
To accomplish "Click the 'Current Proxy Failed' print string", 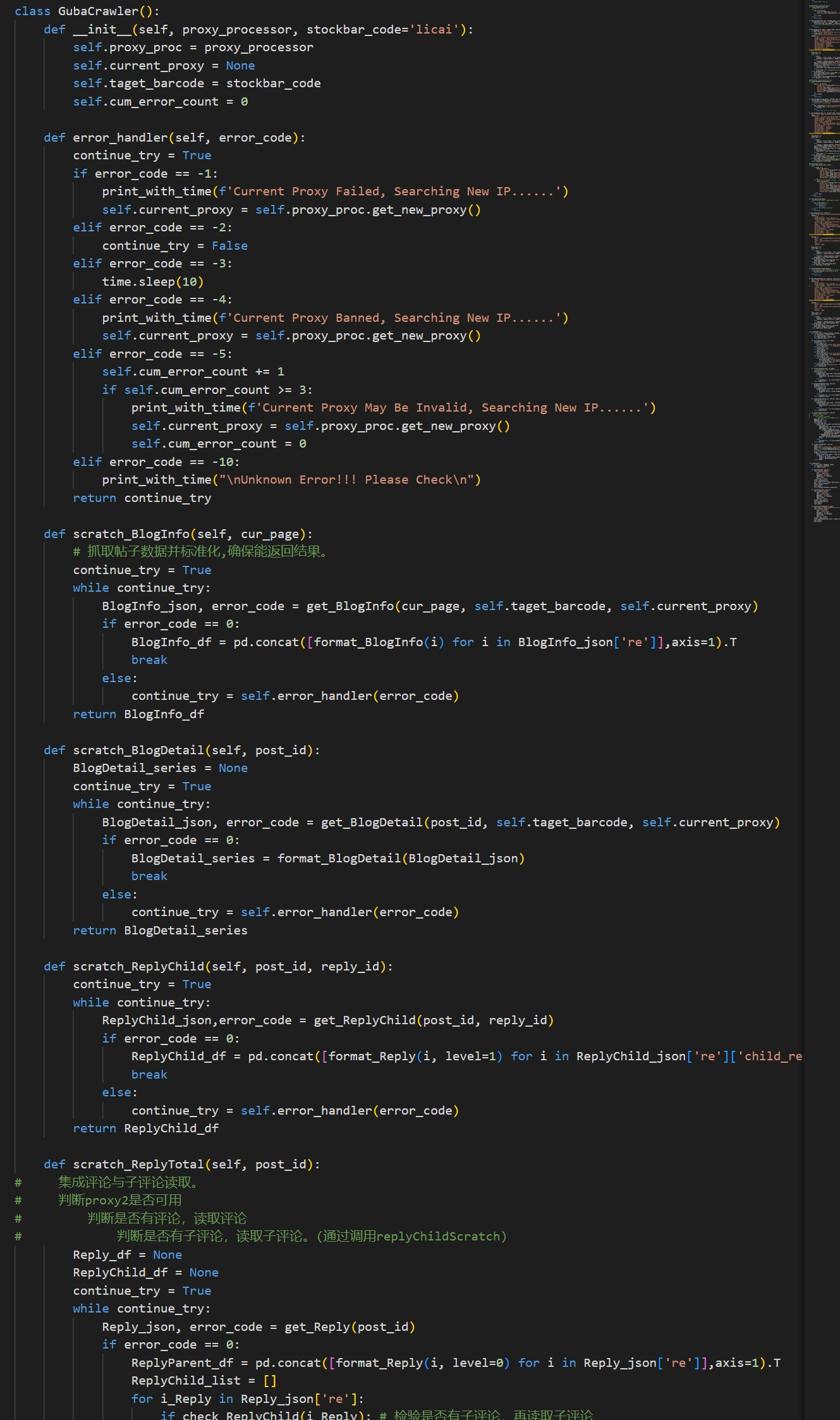I will coord(393,191).
